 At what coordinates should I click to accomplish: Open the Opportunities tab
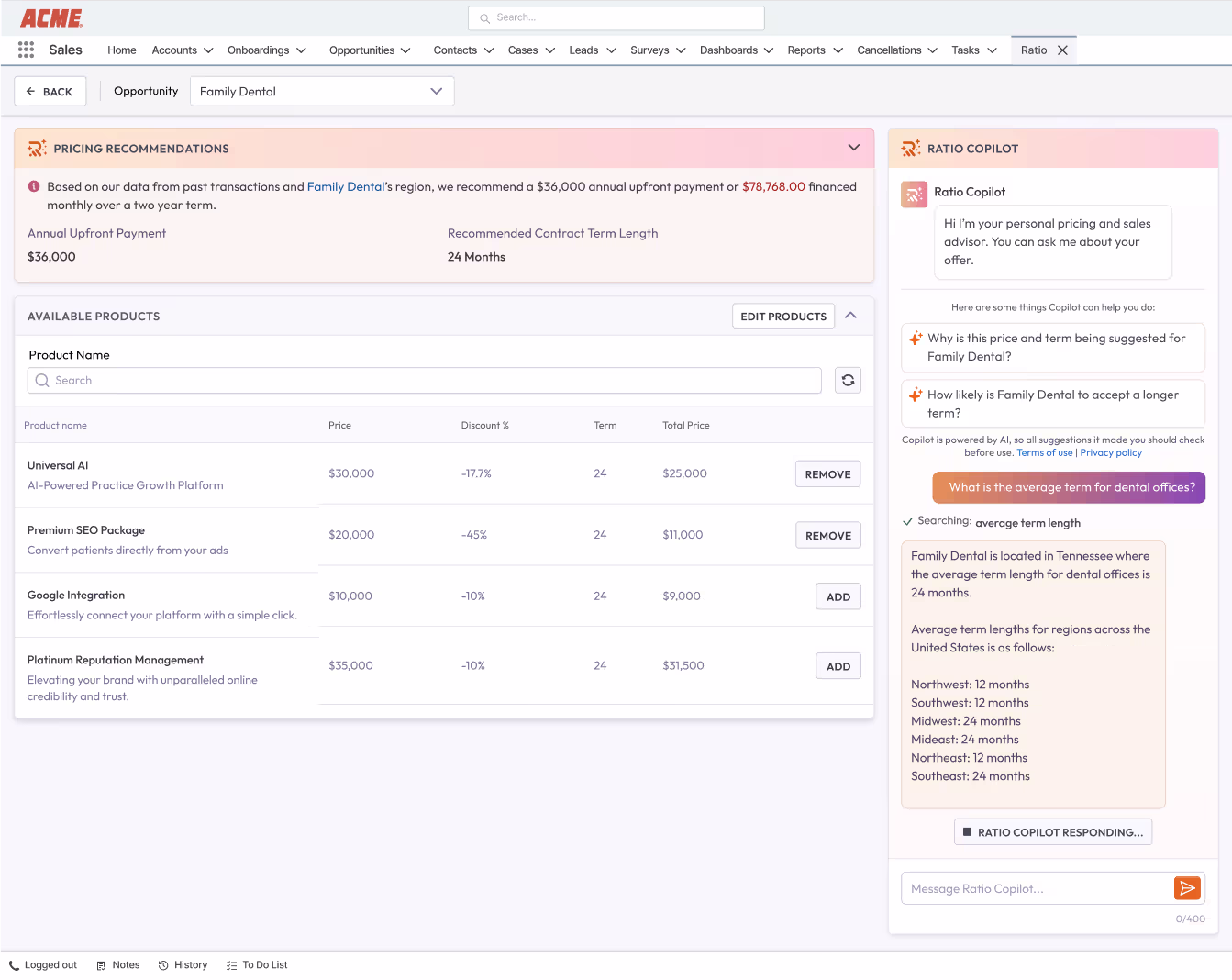pos(361,50)
